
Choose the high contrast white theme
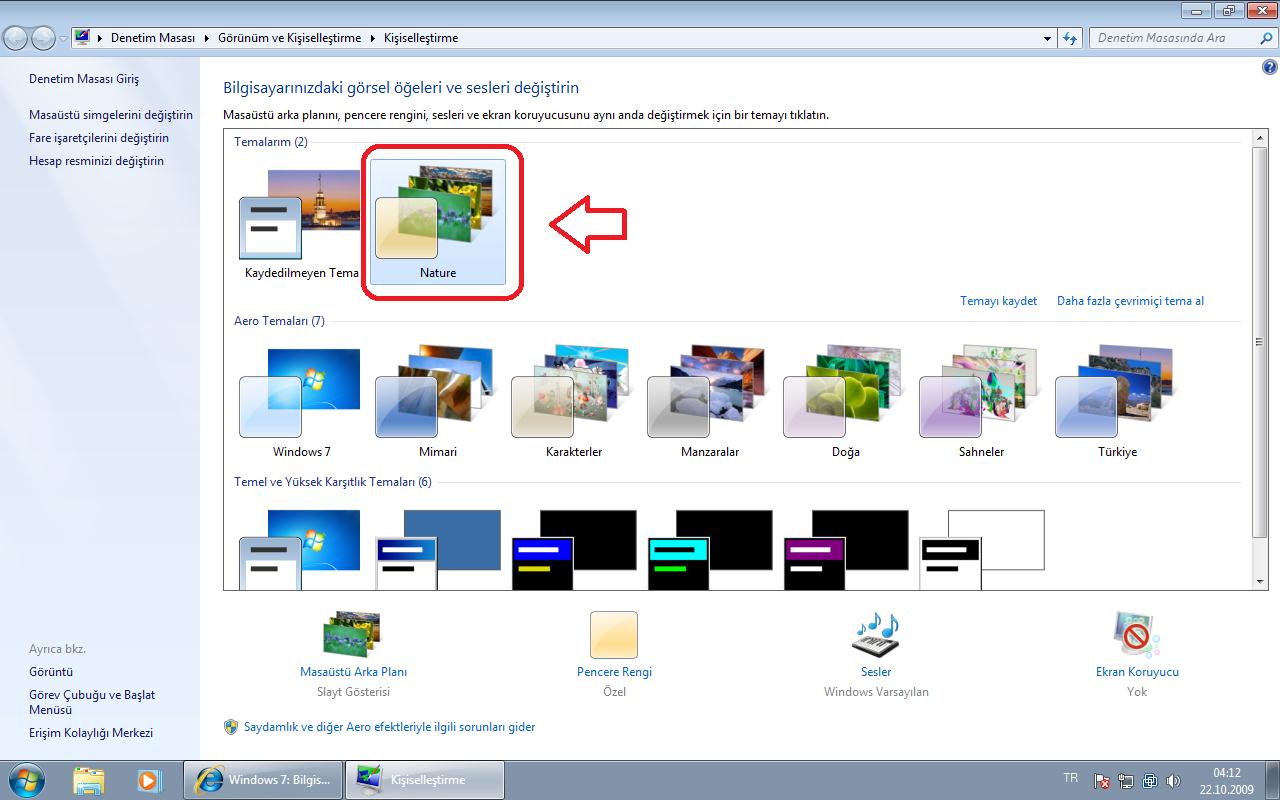(x=982, y=549)
